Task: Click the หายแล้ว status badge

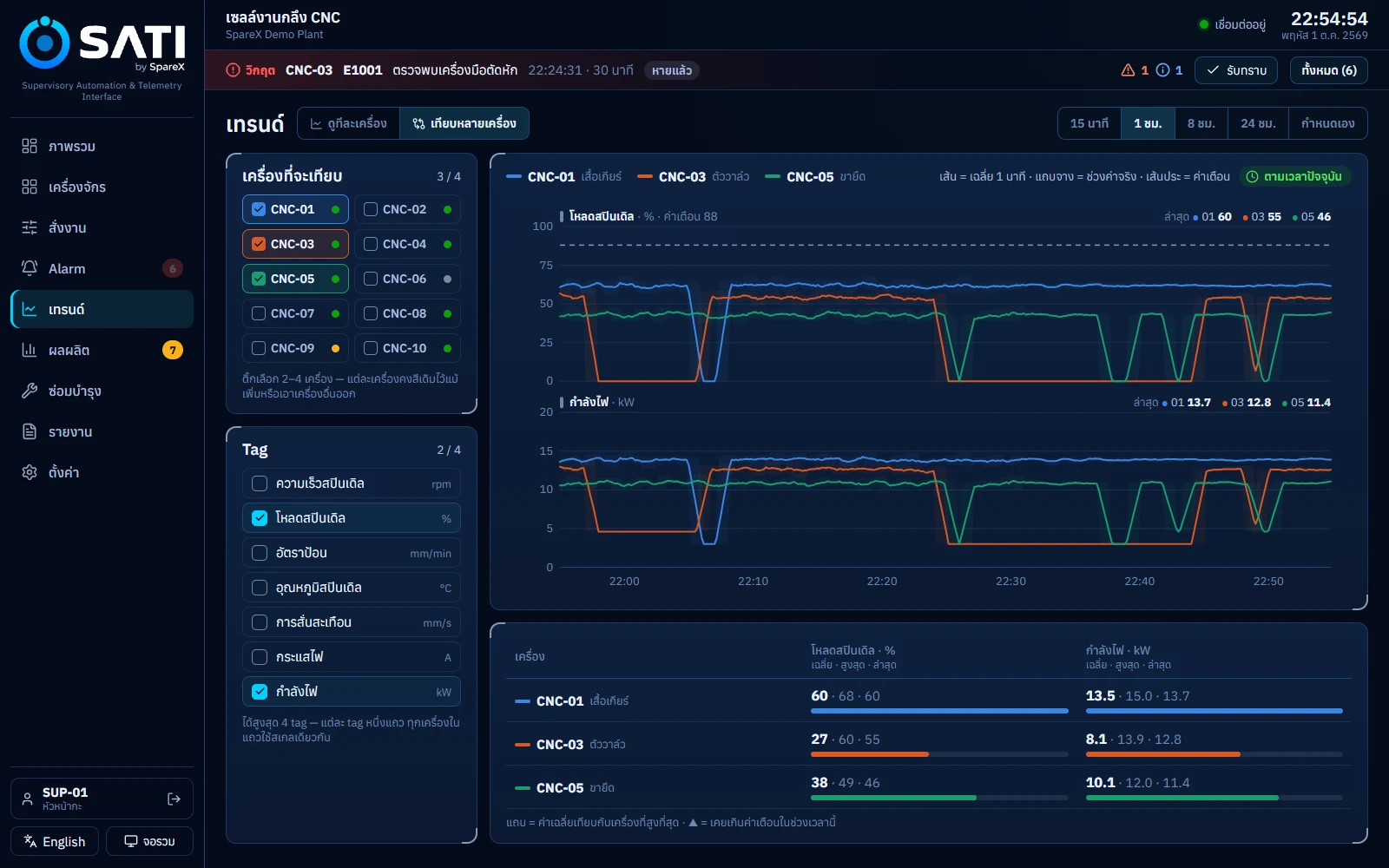Action: click(672, 70)
